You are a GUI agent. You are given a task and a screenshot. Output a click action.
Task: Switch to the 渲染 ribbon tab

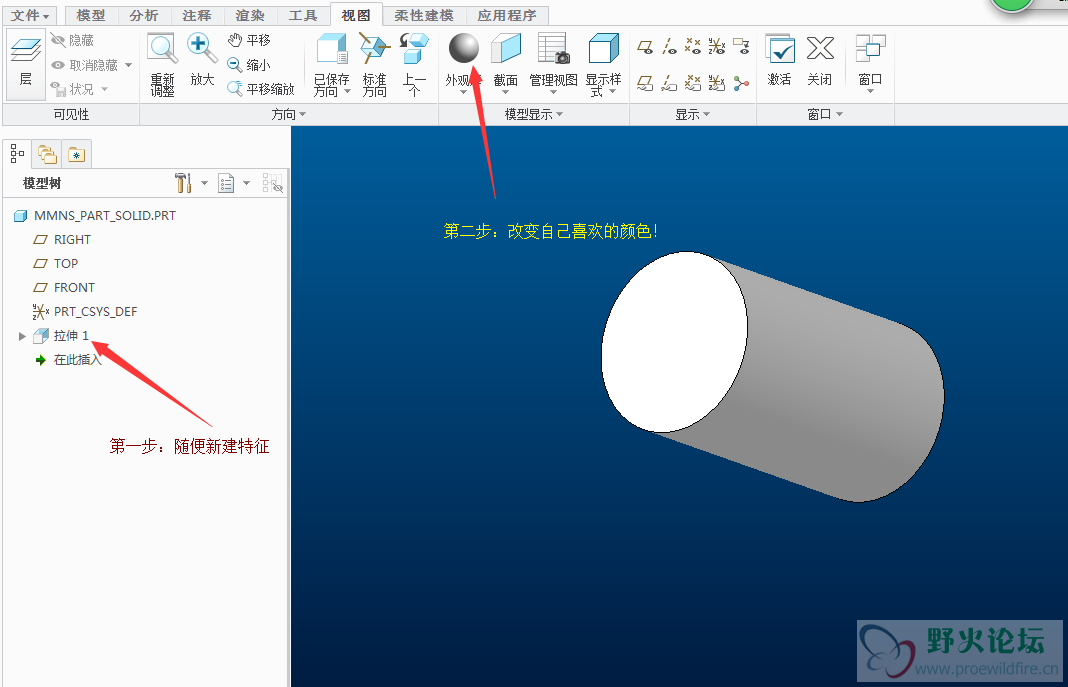[250, 15]
